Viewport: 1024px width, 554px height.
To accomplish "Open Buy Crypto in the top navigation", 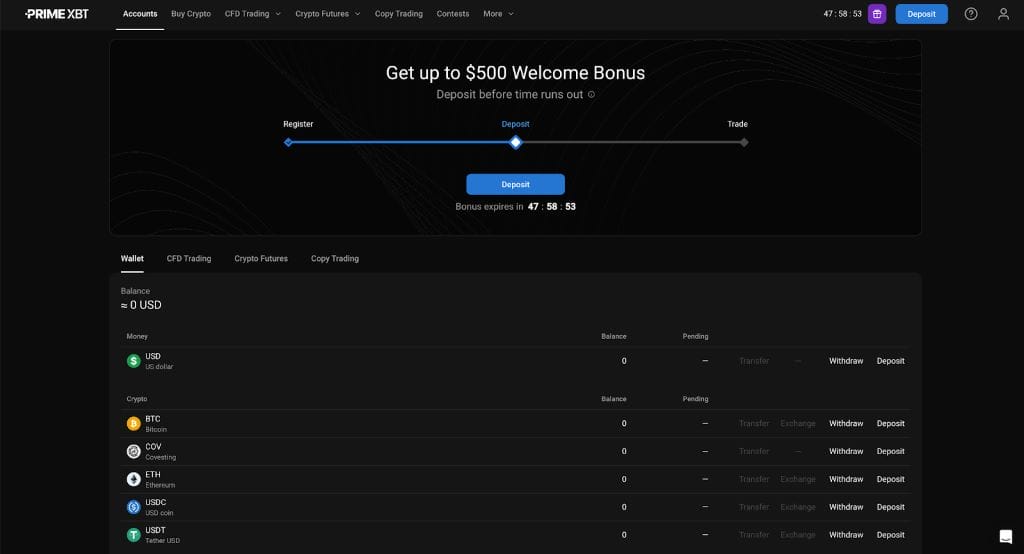I will coord(191,14).
